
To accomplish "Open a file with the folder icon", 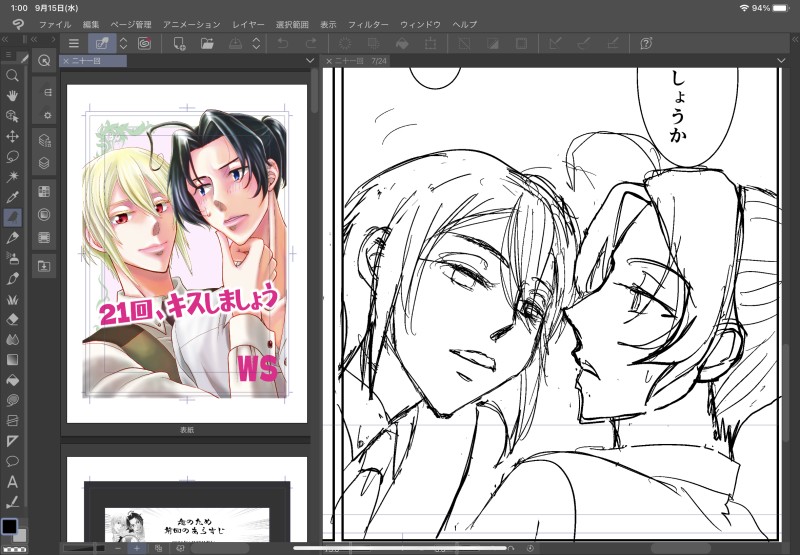I will tap(207, 44).
